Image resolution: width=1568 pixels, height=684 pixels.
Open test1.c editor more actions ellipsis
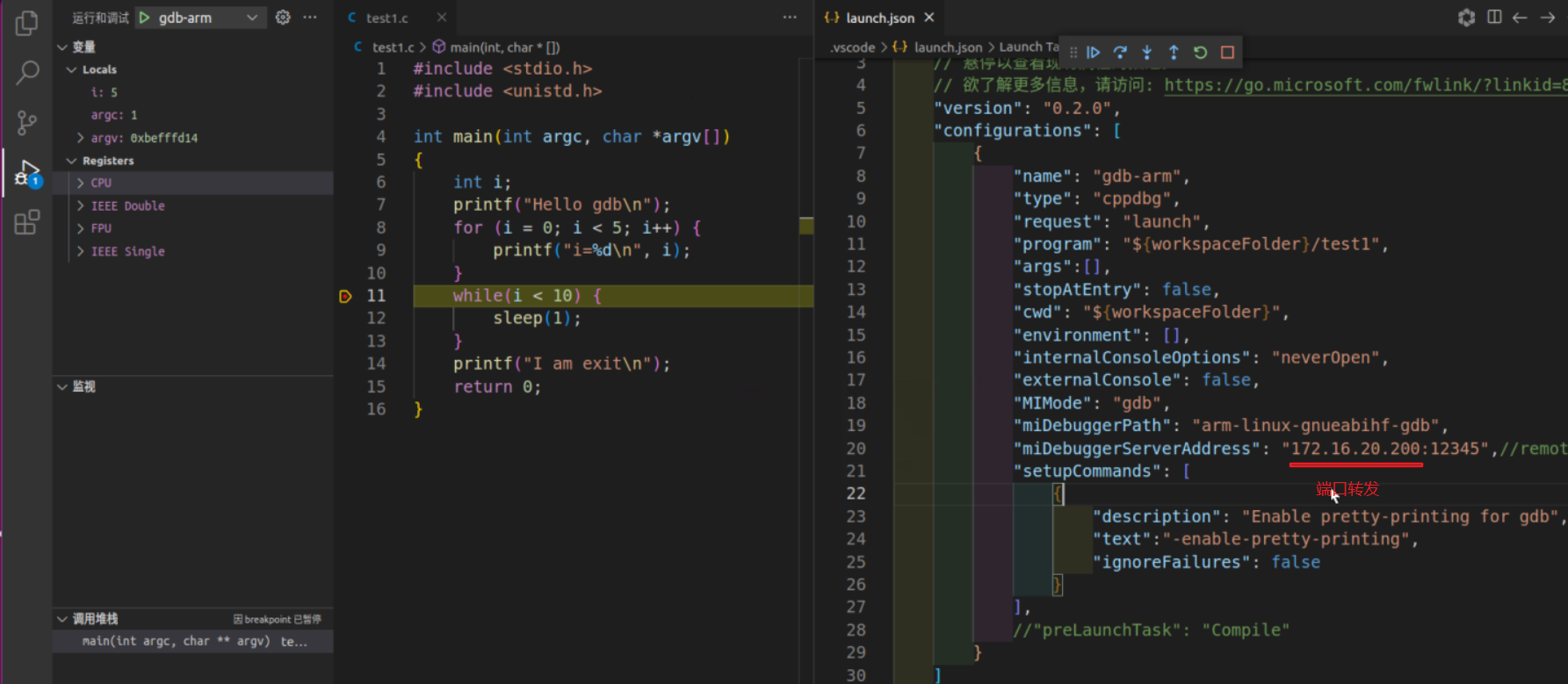point(790,18)
